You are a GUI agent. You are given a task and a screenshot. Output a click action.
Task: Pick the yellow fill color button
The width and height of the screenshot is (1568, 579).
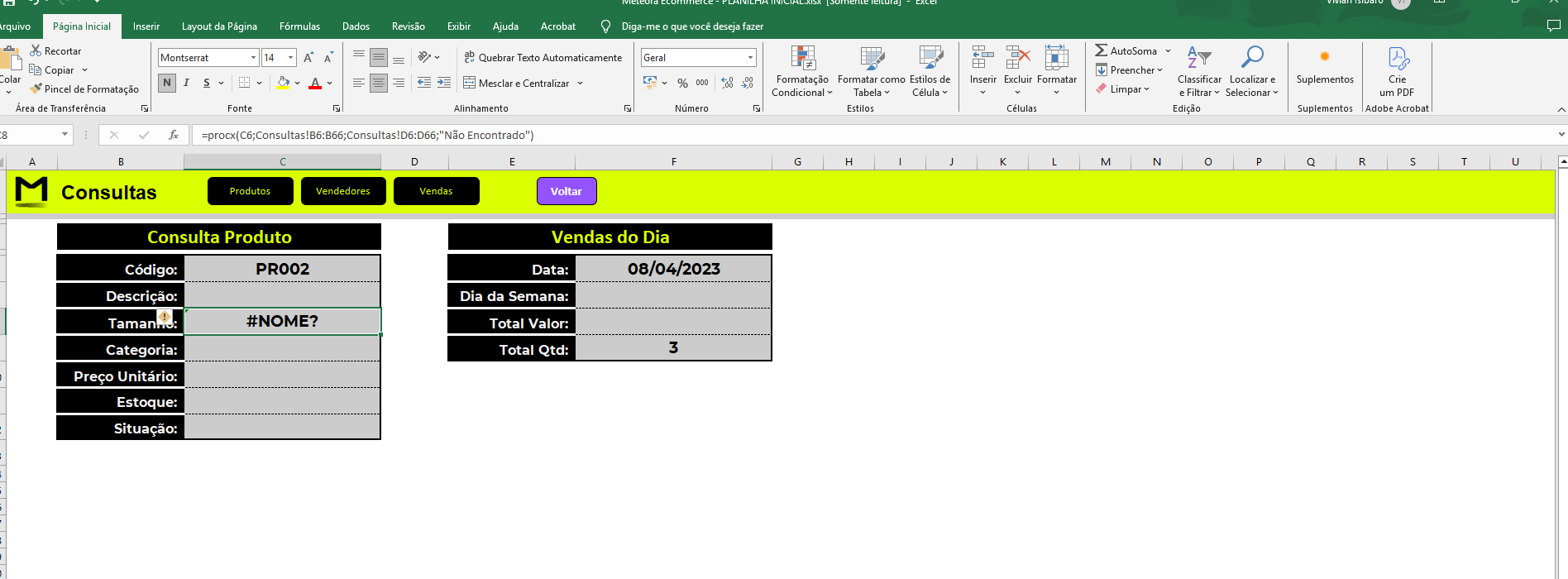coord(283,83)
